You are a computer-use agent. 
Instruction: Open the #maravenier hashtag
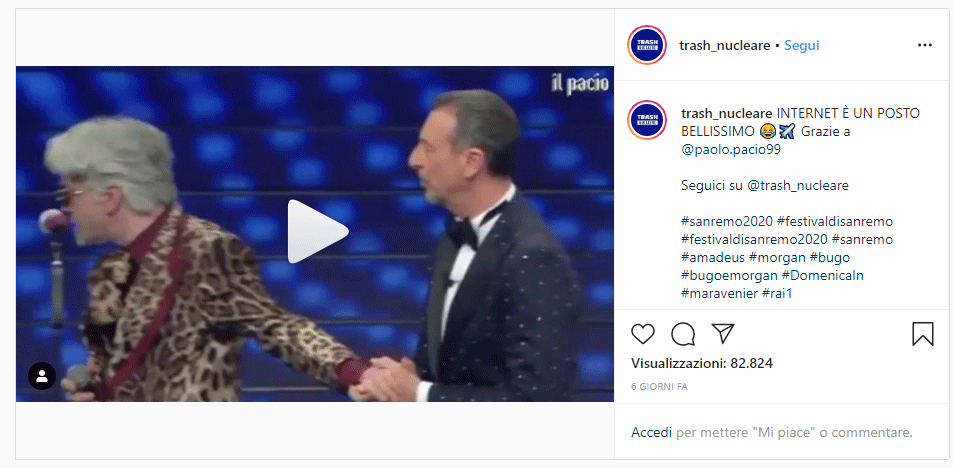pyautogui.click(x=720, y=294)
